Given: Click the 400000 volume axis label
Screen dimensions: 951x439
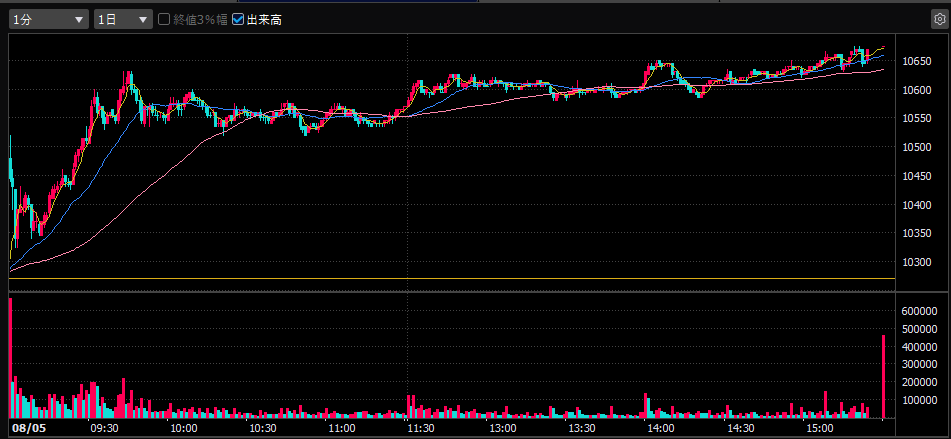Looking at the screenshot, I should point(919,347).
